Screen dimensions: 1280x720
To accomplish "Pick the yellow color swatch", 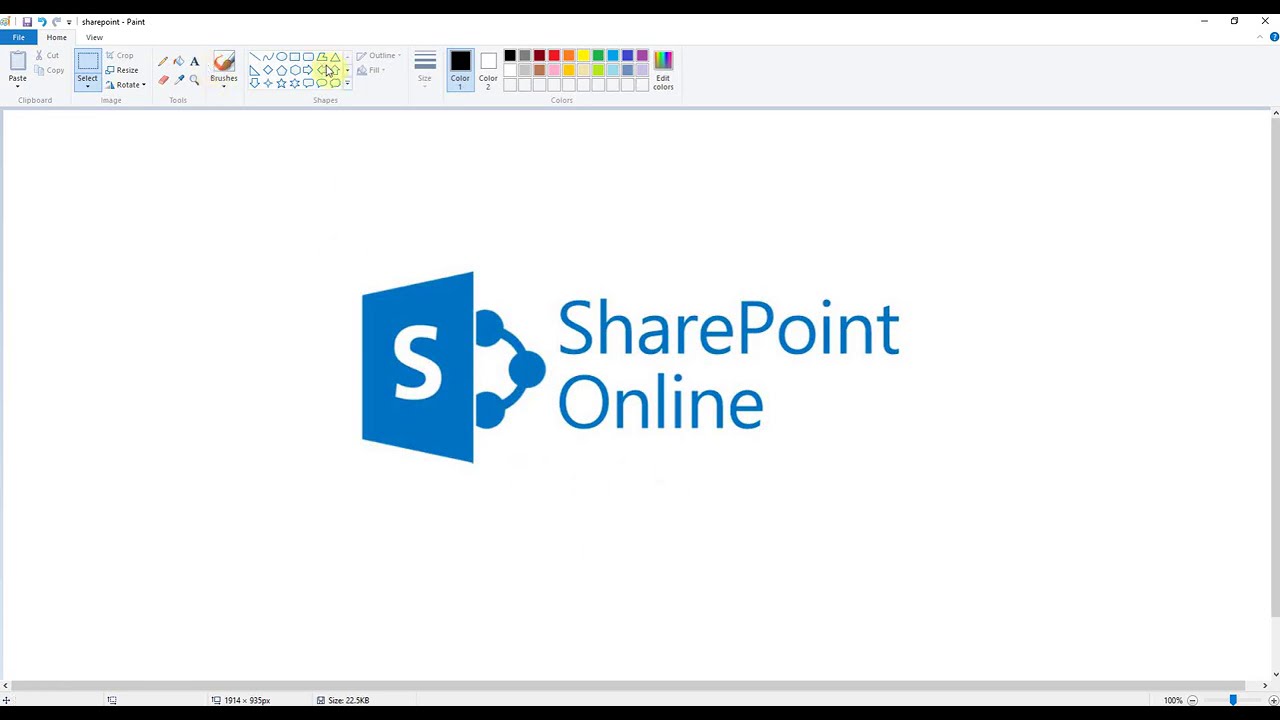I will [x=583, y=55].
